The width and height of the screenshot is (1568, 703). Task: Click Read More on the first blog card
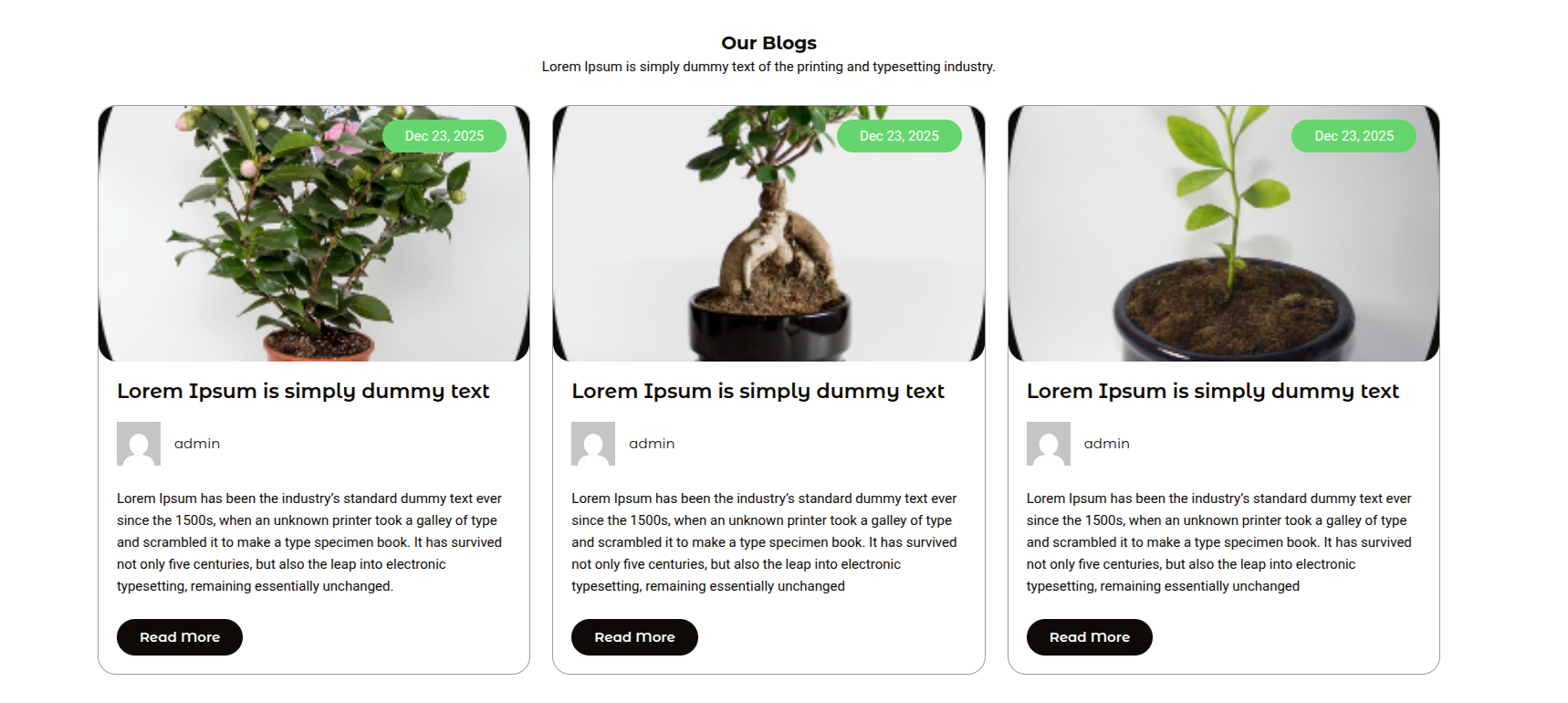(180, 637)
